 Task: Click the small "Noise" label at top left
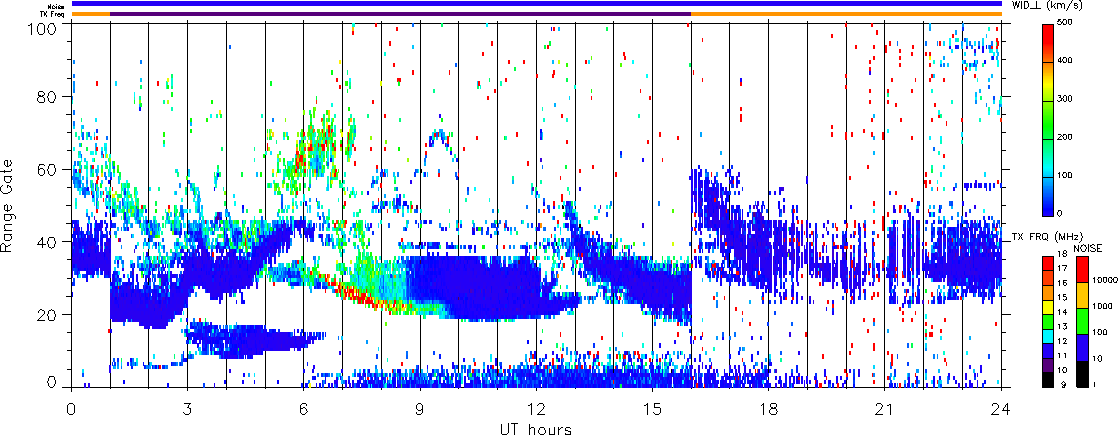coord(57,6)
